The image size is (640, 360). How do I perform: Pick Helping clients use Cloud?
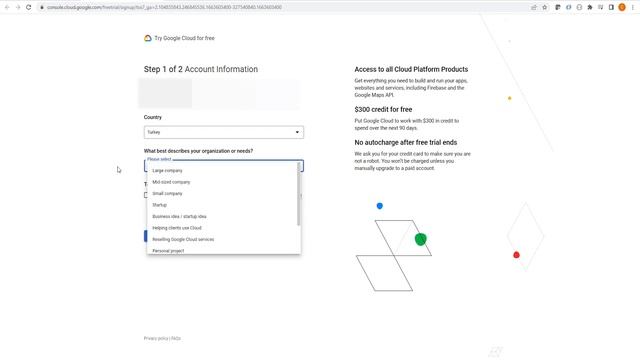click(x=224, y=228)
